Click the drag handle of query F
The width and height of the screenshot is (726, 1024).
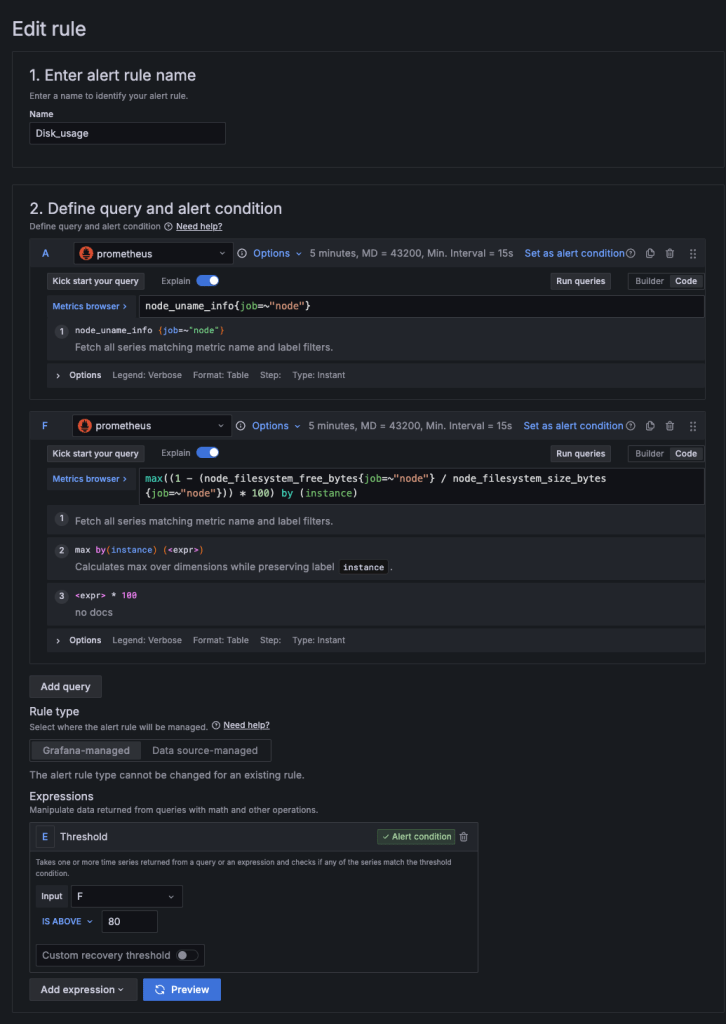(x=693, y=426)
